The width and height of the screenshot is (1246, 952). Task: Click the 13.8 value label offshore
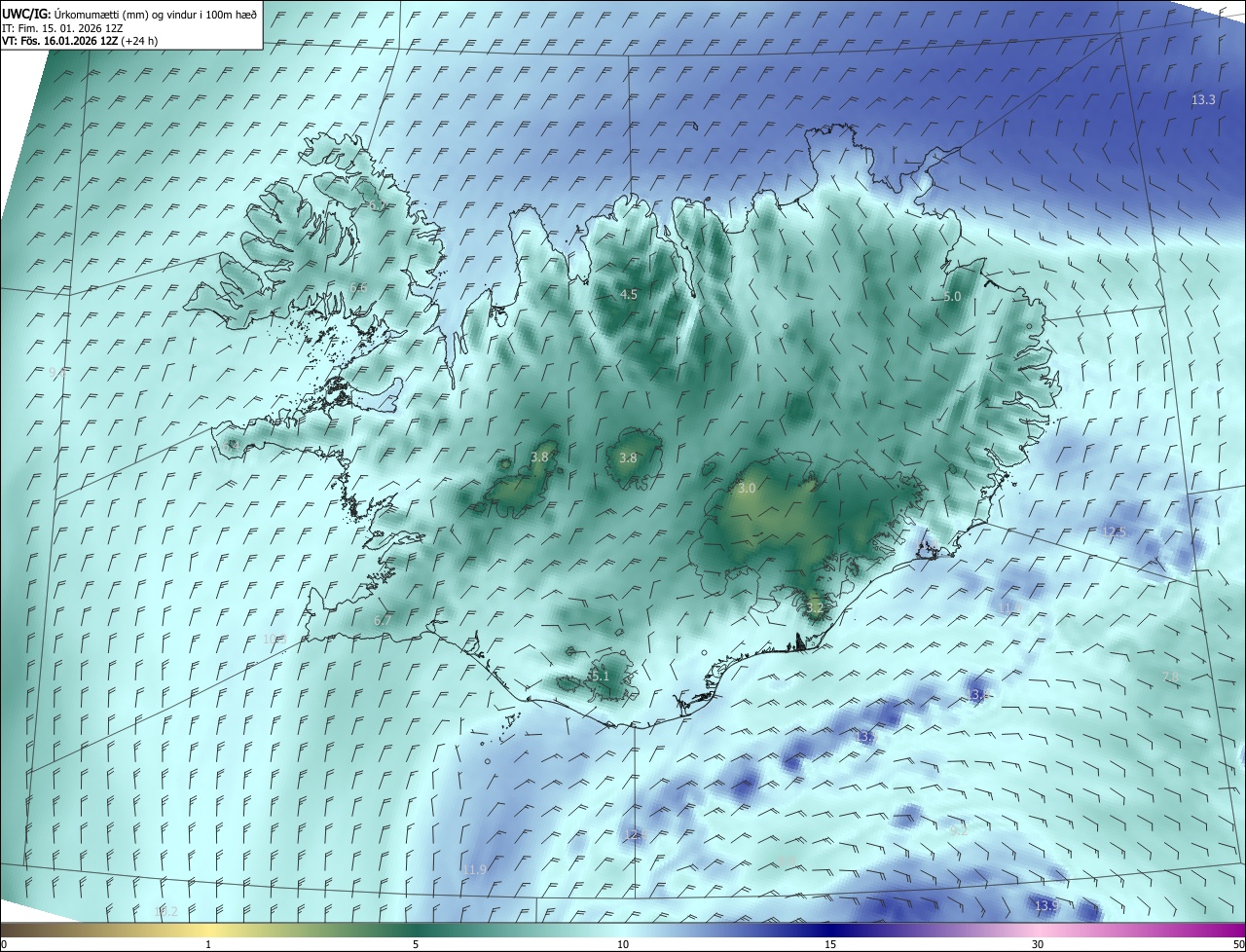(x=978, y=694)
